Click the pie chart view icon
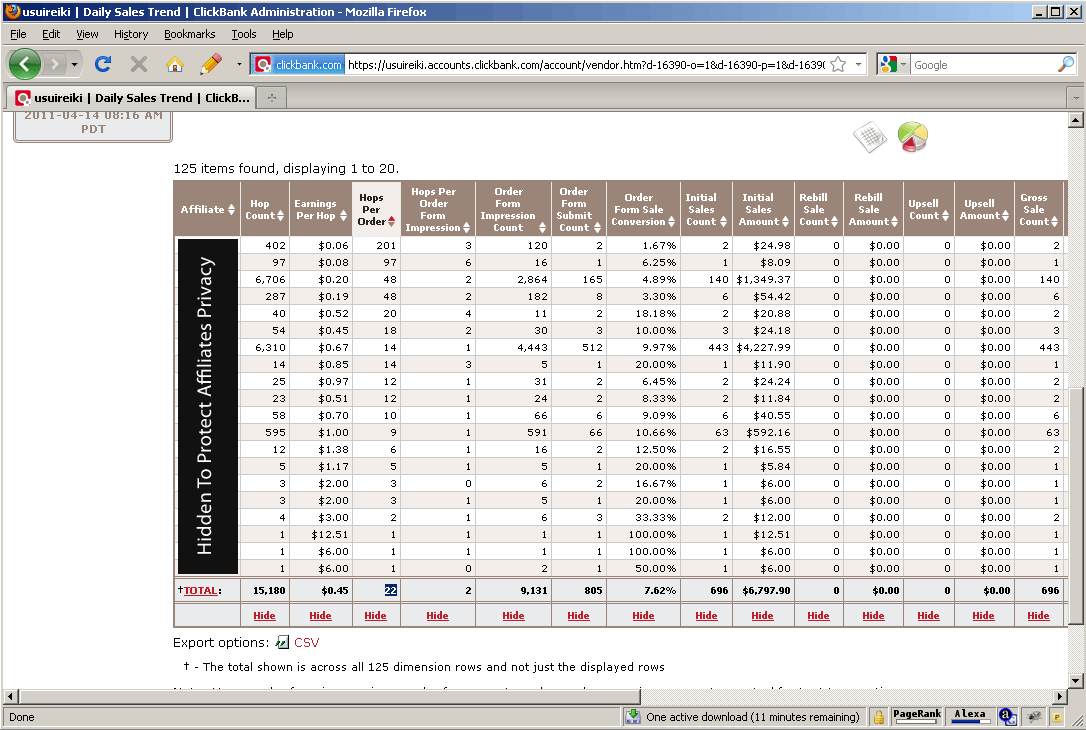Viewport: 1086px width, 730px height. pos(912,138)
